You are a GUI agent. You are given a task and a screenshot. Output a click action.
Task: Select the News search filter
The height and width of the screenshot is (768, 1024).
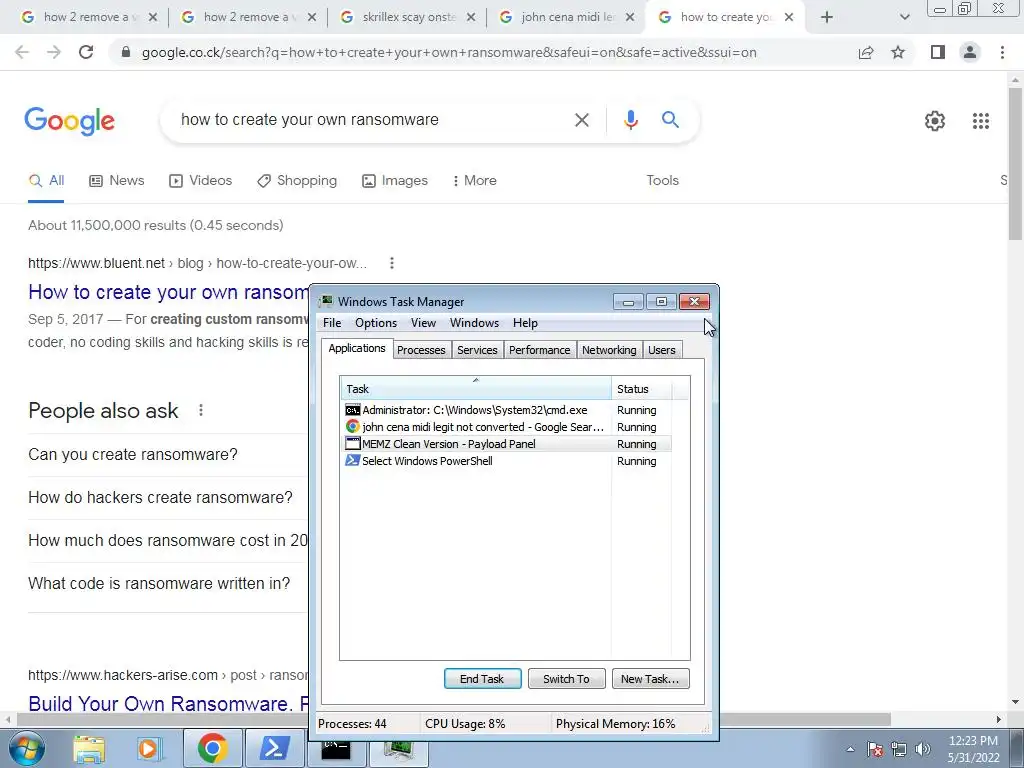pyautogui.click(x=116, y=180)
